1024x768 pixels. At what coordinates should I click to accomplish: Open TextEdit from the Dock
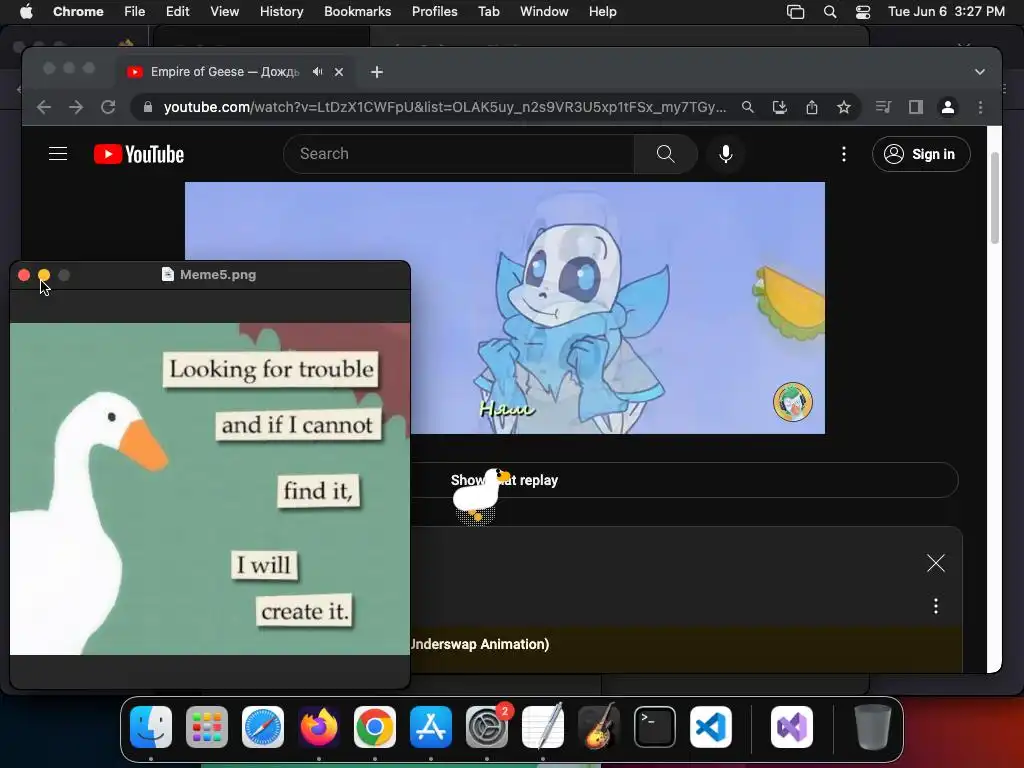point(543,727)
